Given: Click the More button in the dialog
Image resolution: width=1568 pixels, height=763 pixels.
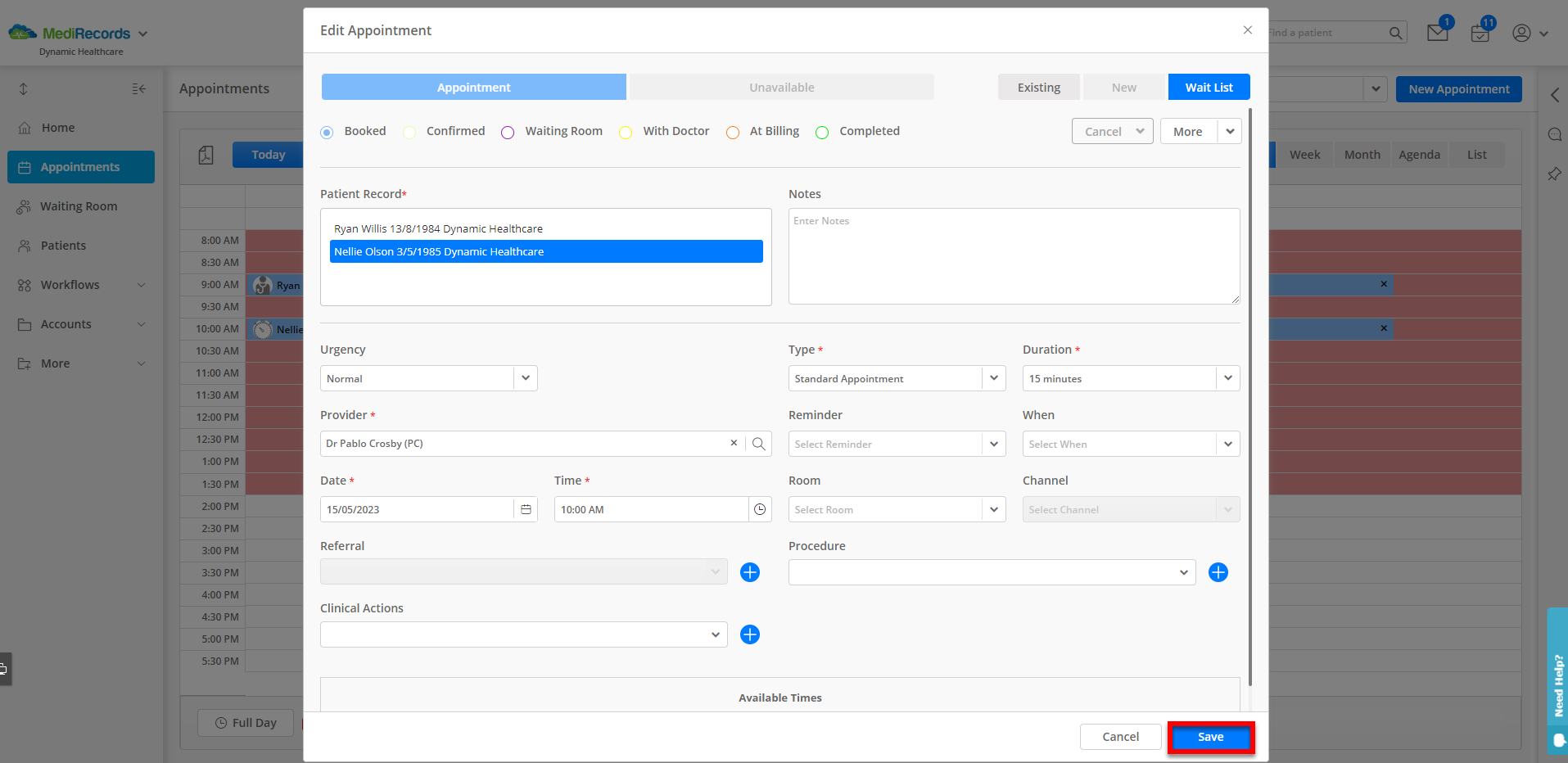Looking at the screenshot, I should pyautogui.click(x=1188, y=131).
